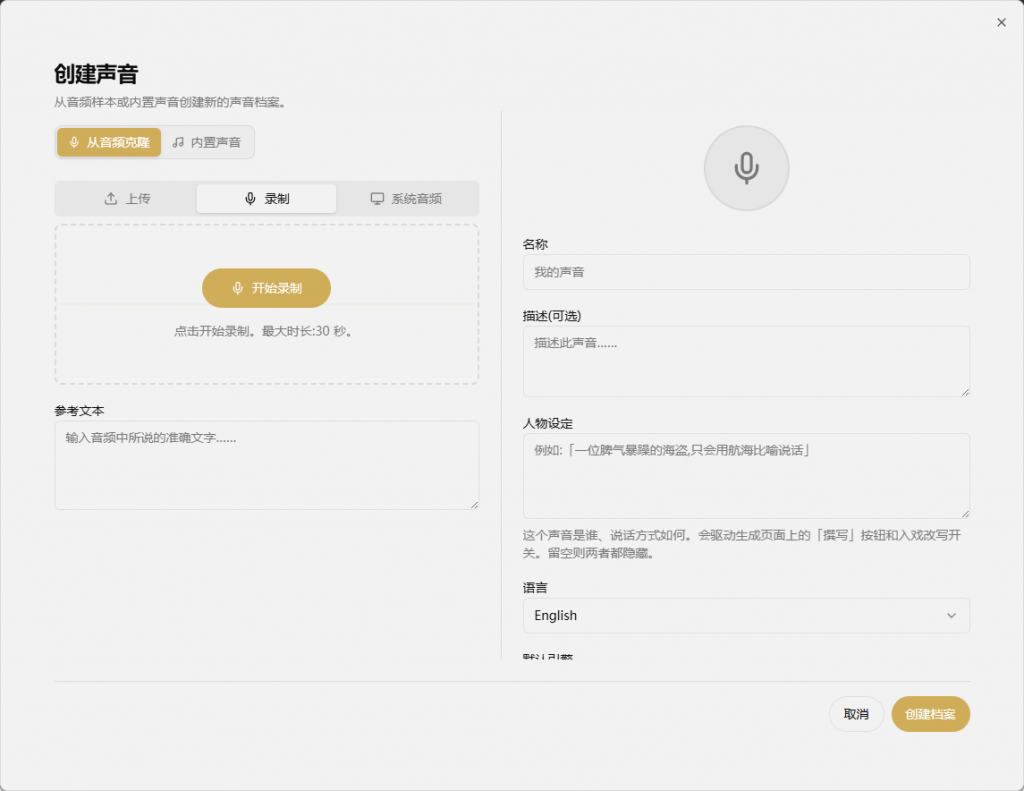Click the large microphone avatar circle

click(746, 168)
